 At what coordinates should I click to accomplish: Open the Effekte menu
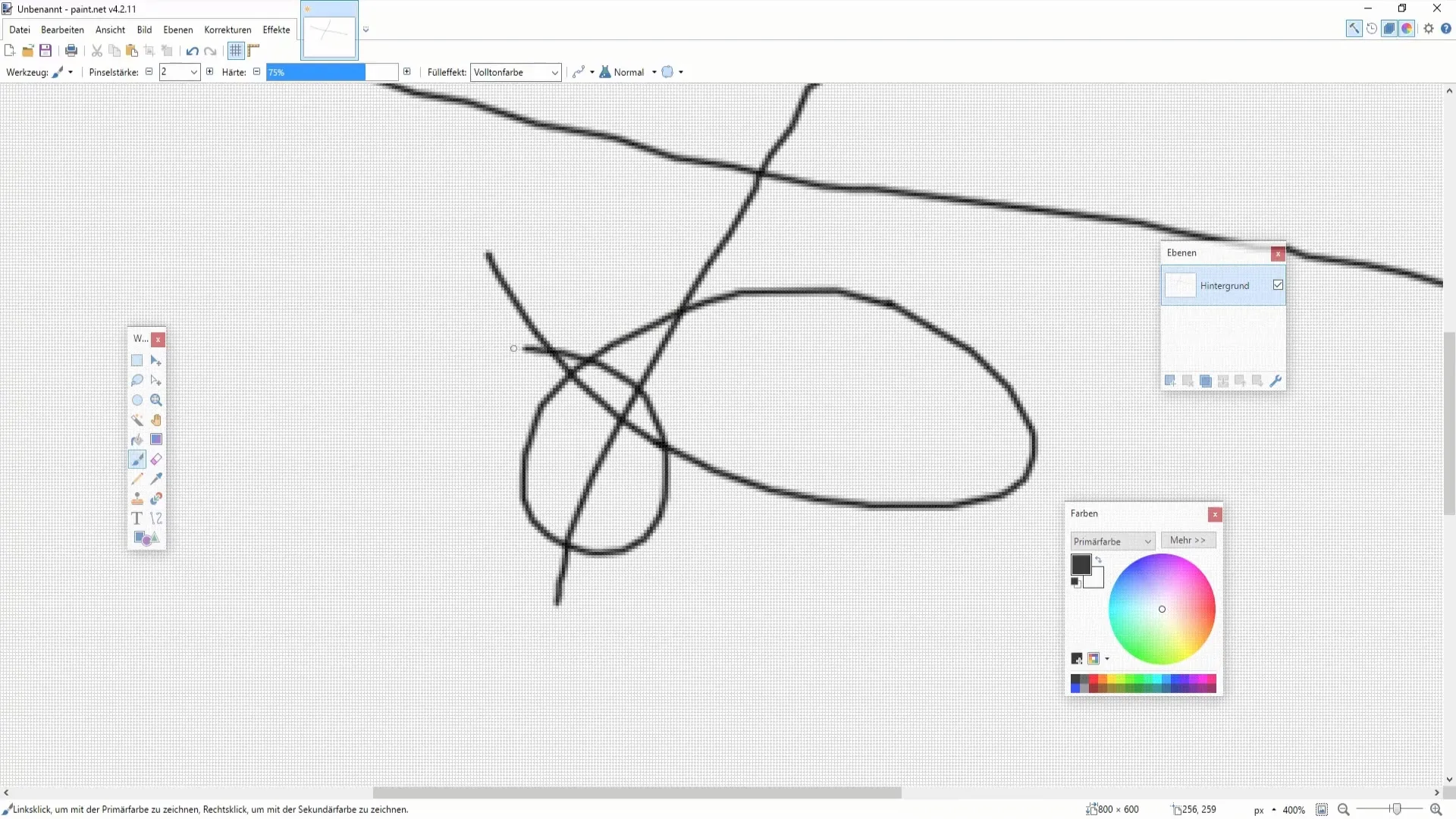pos(276,29)
